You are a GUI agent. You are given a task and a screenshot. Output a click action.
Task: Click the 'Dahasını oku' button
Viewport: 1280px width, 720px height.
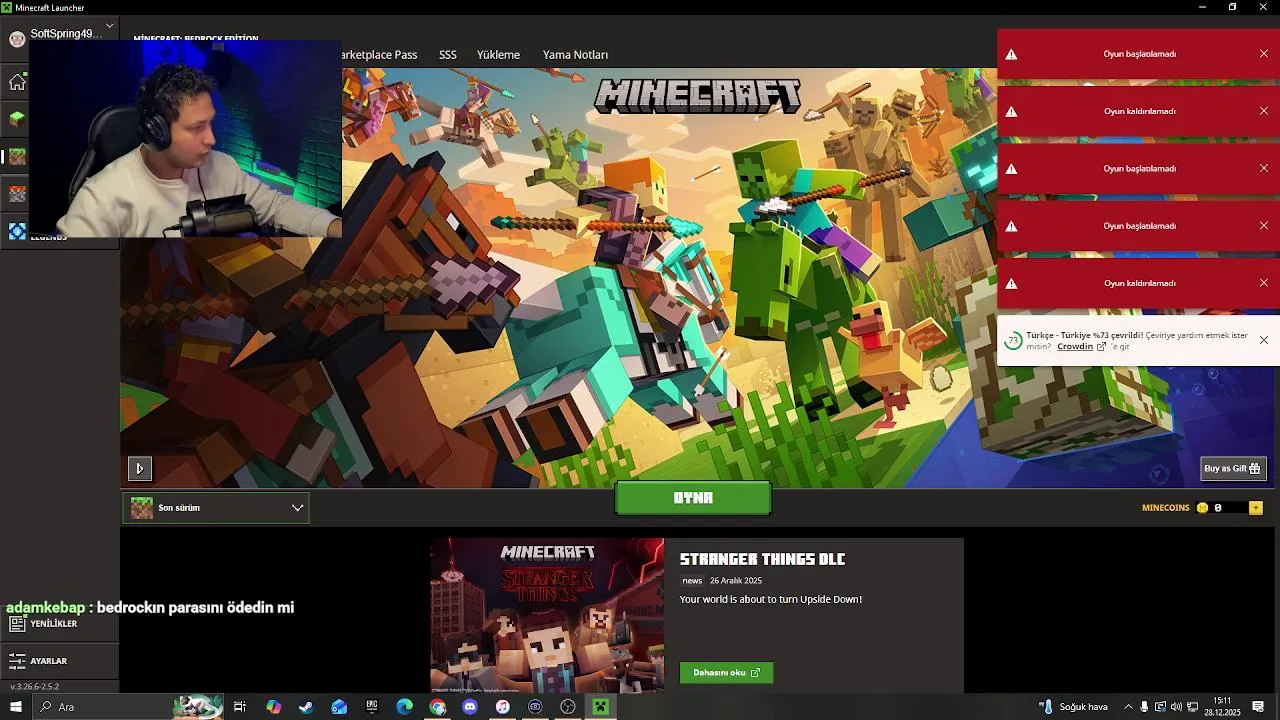(x=726, y=673)
